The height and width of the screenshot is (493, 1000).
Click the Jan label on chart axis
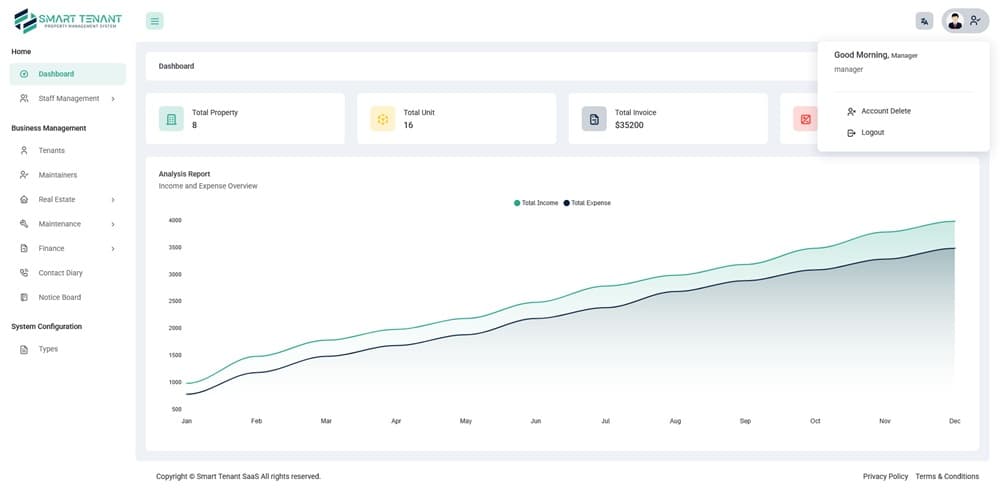(x=186, y=422)
